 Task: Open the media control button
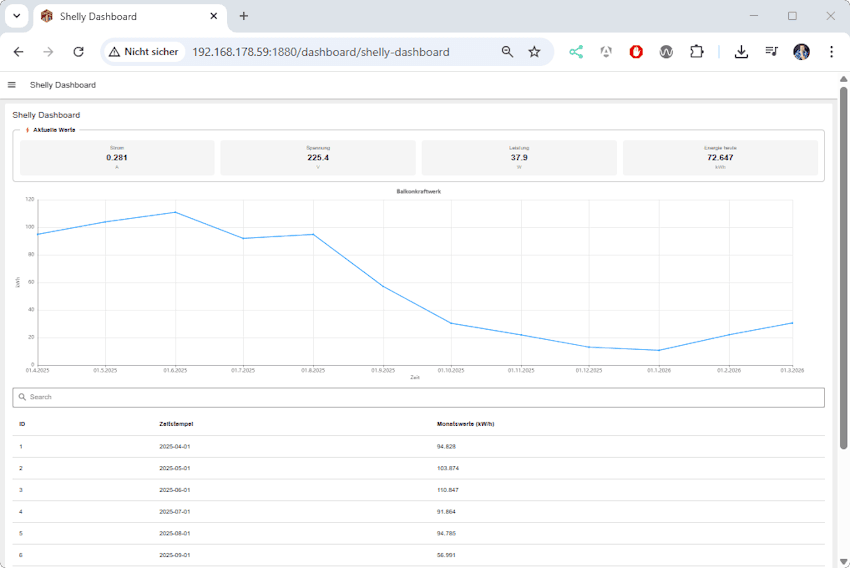point(771,52)
